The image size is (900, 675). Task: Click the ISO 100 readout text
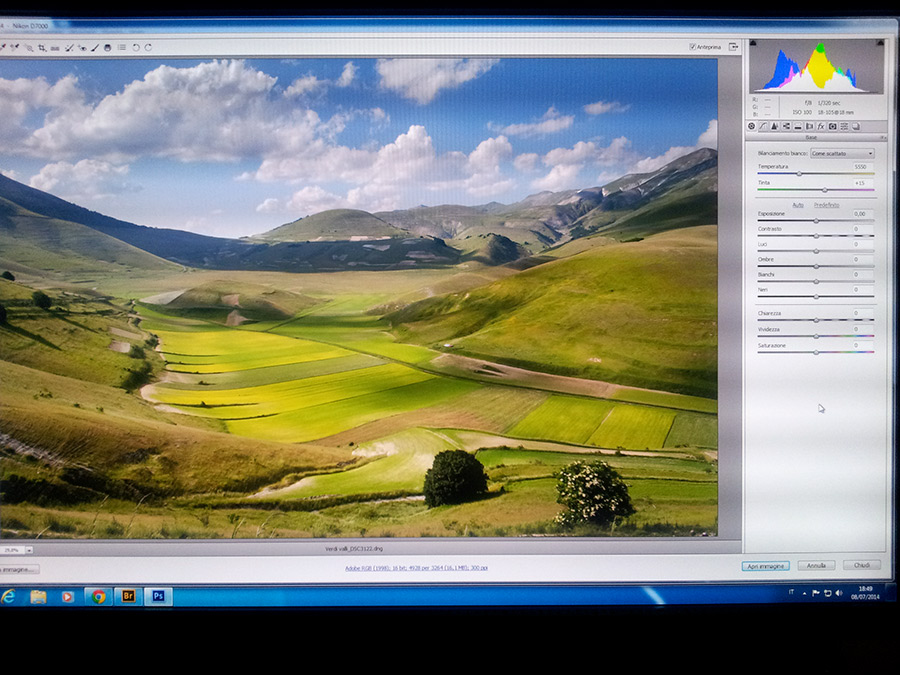pos(802,112)
